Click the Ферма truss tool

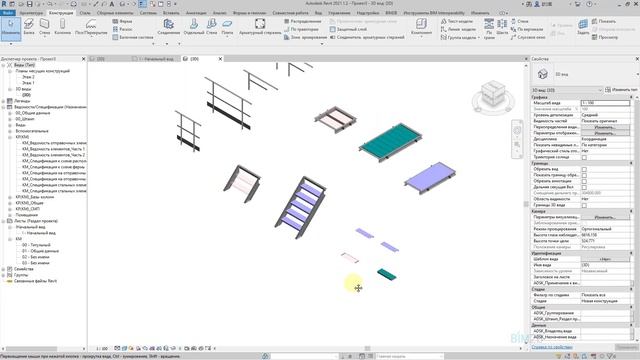pyautogui.click(x=122, y=21)
